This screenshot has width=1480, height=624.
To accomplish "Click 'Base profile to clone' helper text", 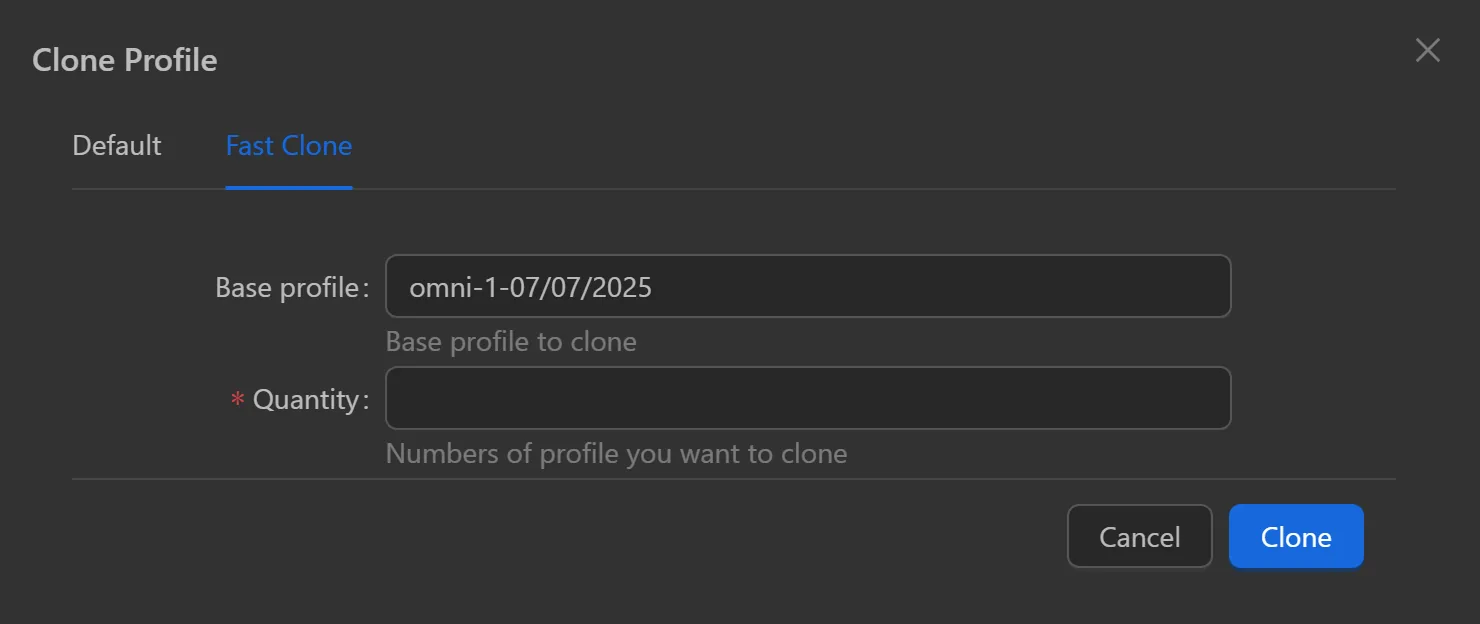I will [511, 342].
